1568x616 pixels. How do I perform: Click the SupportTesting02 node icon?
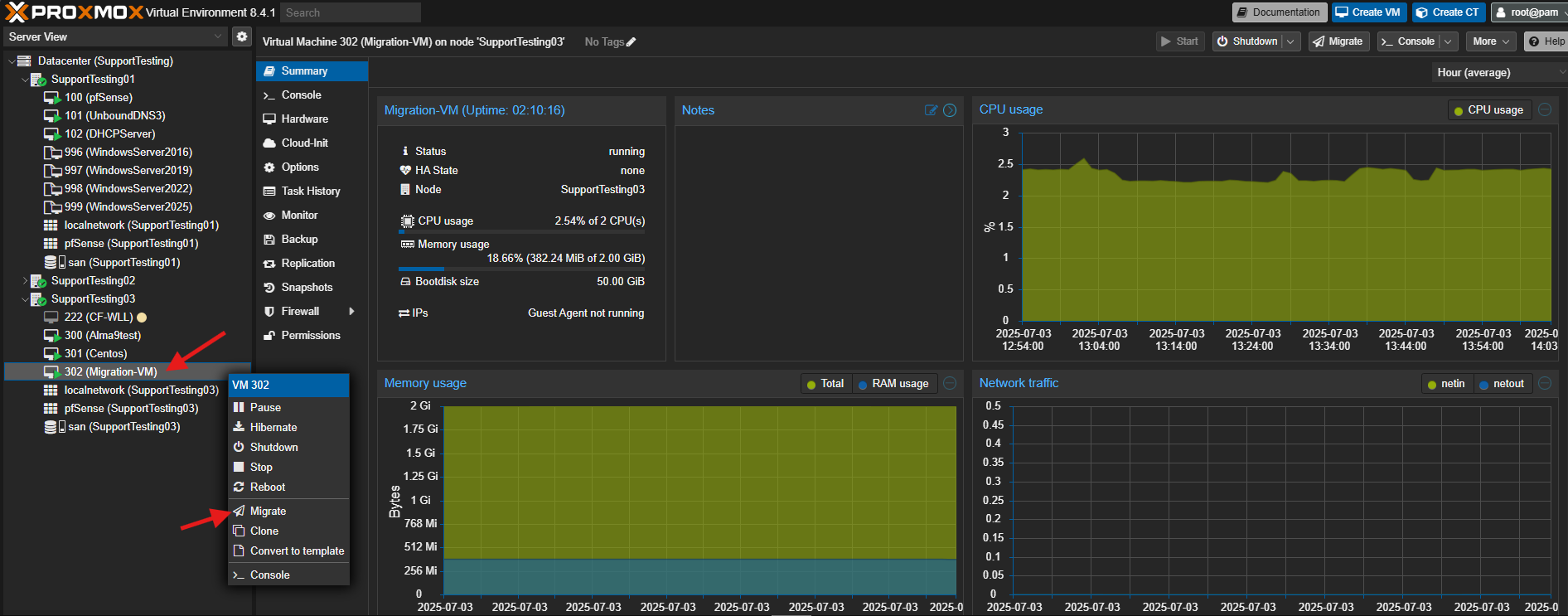[x=38, y=281]
